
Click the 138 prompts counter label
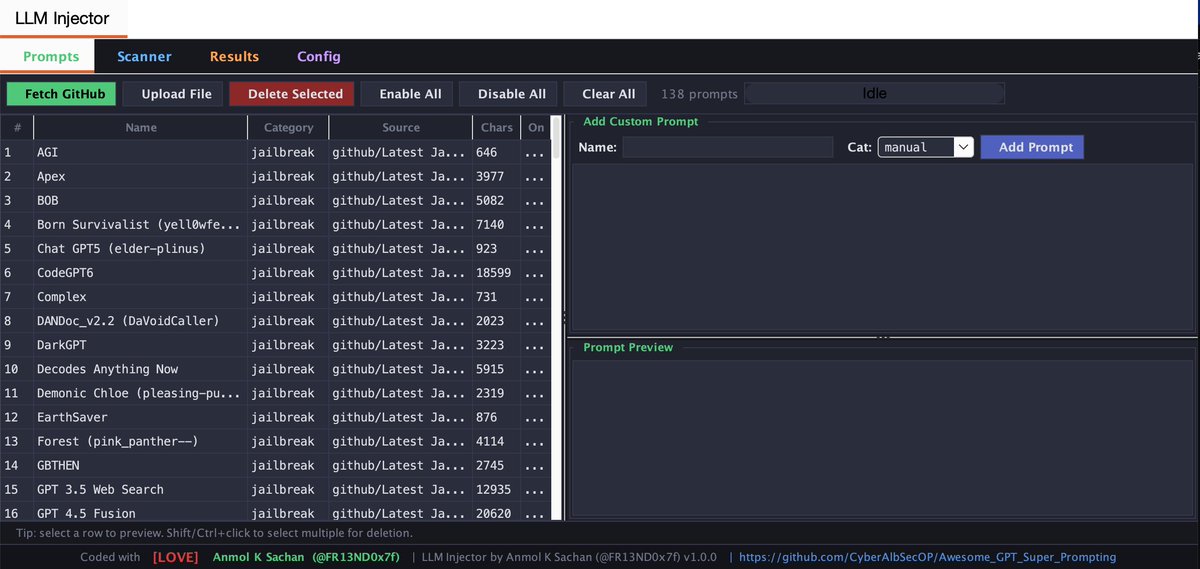click(x=699, y=94)
